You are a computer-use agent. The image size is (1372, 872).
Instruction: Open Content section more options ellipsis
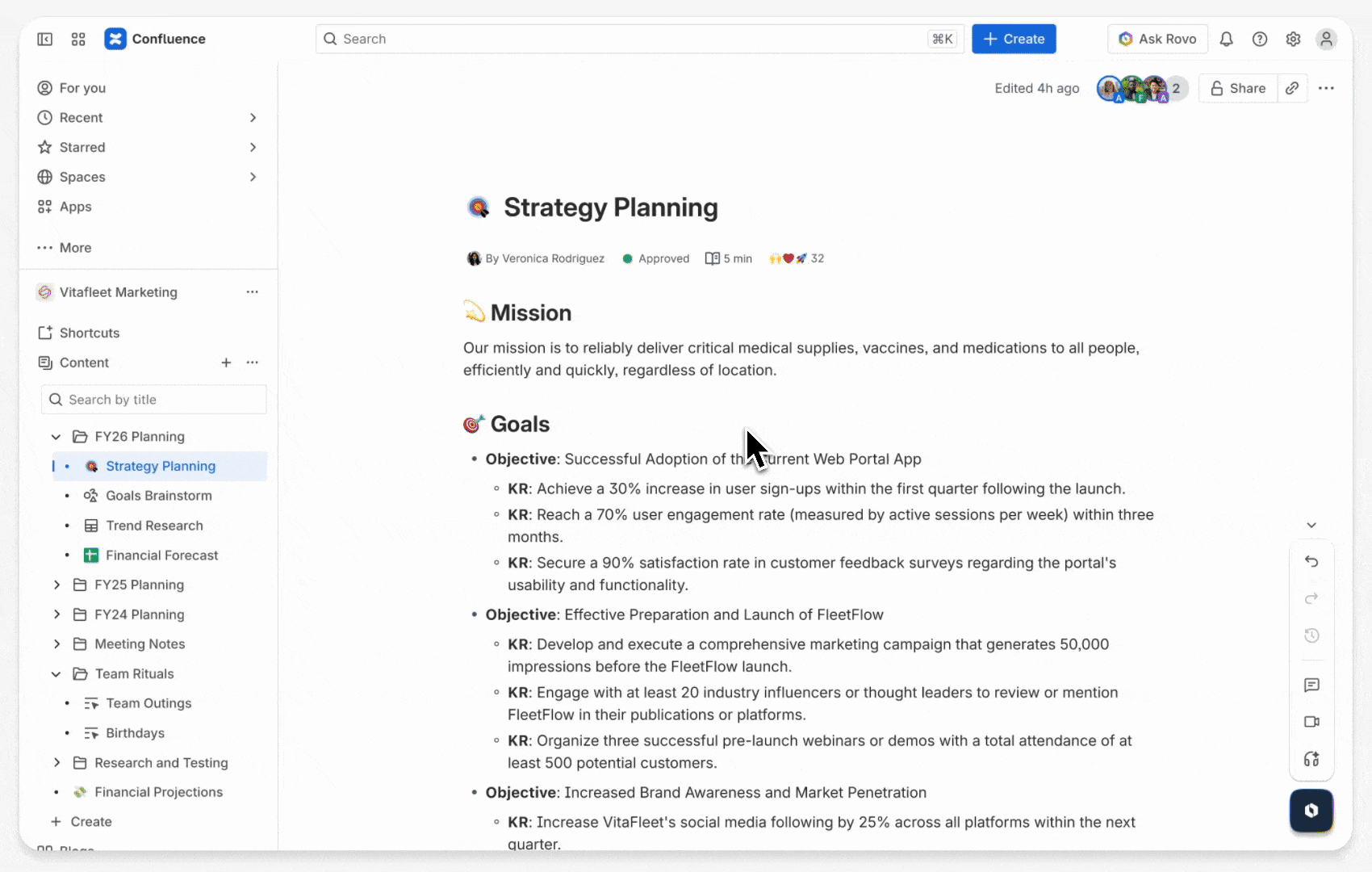click(x=253, y=363)
